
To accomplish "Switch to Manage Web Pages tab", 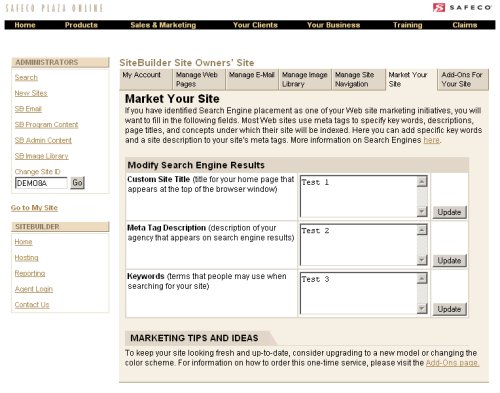I will click(x=199, y=79).
